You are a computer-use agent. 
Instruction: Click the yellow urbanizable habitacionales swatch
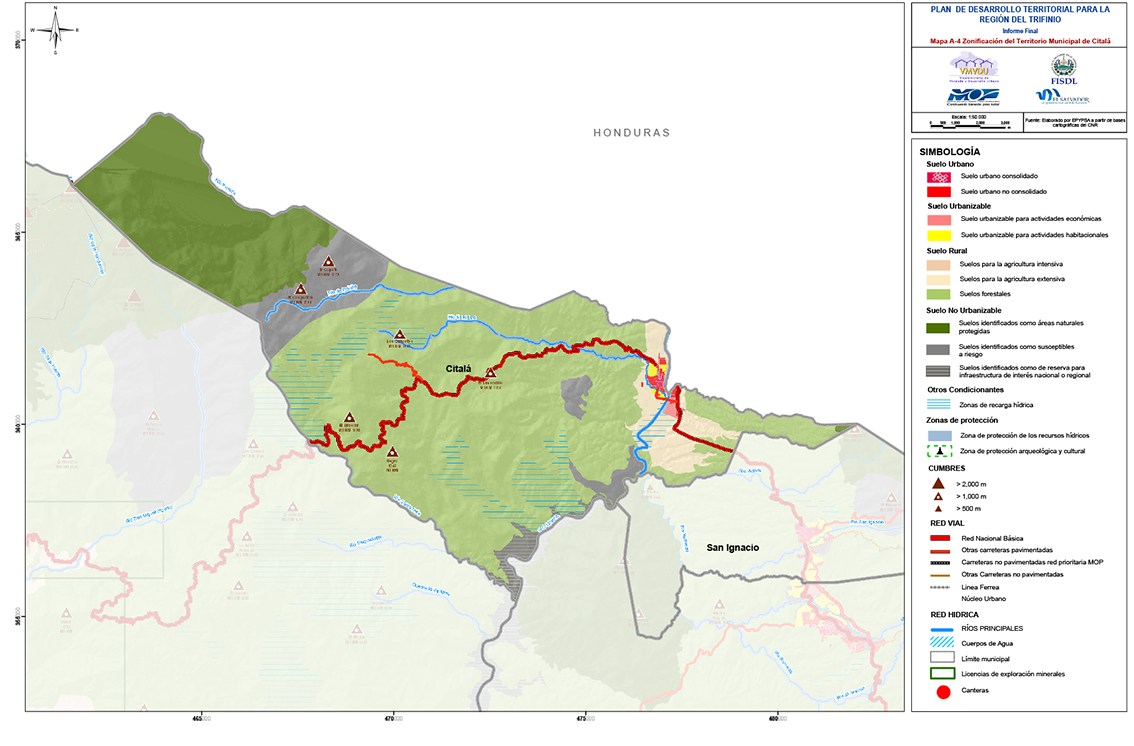(x=937, y=235)
